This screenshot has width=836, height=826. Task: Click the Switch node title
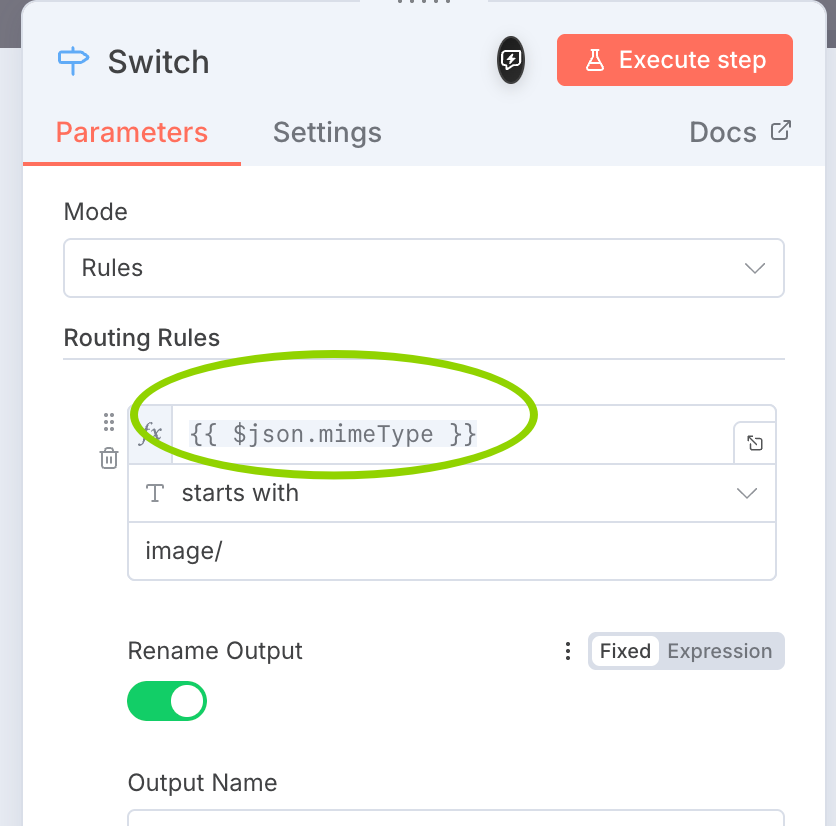pos(158,62)
